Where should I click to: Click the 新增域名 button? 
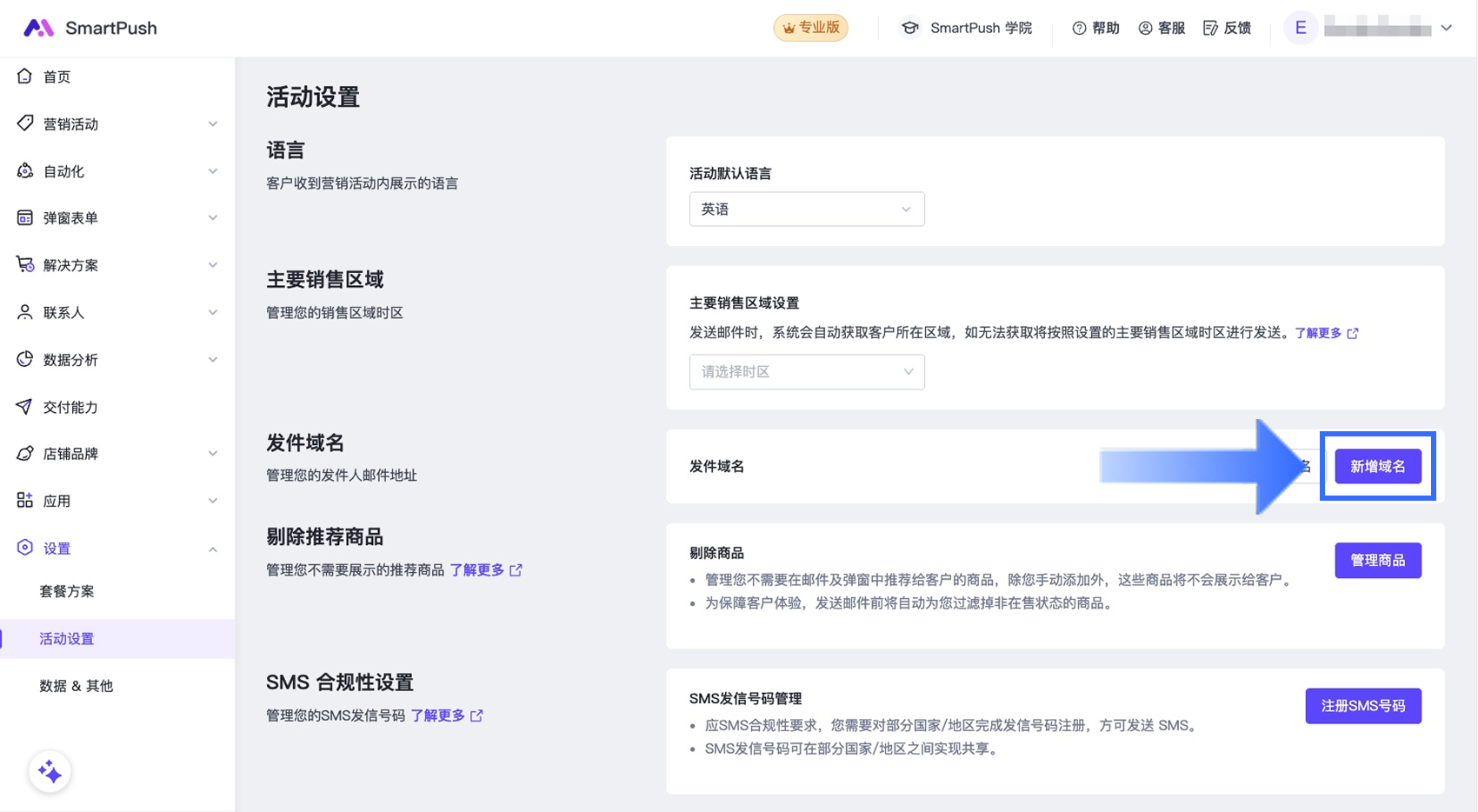(1377, 467)
